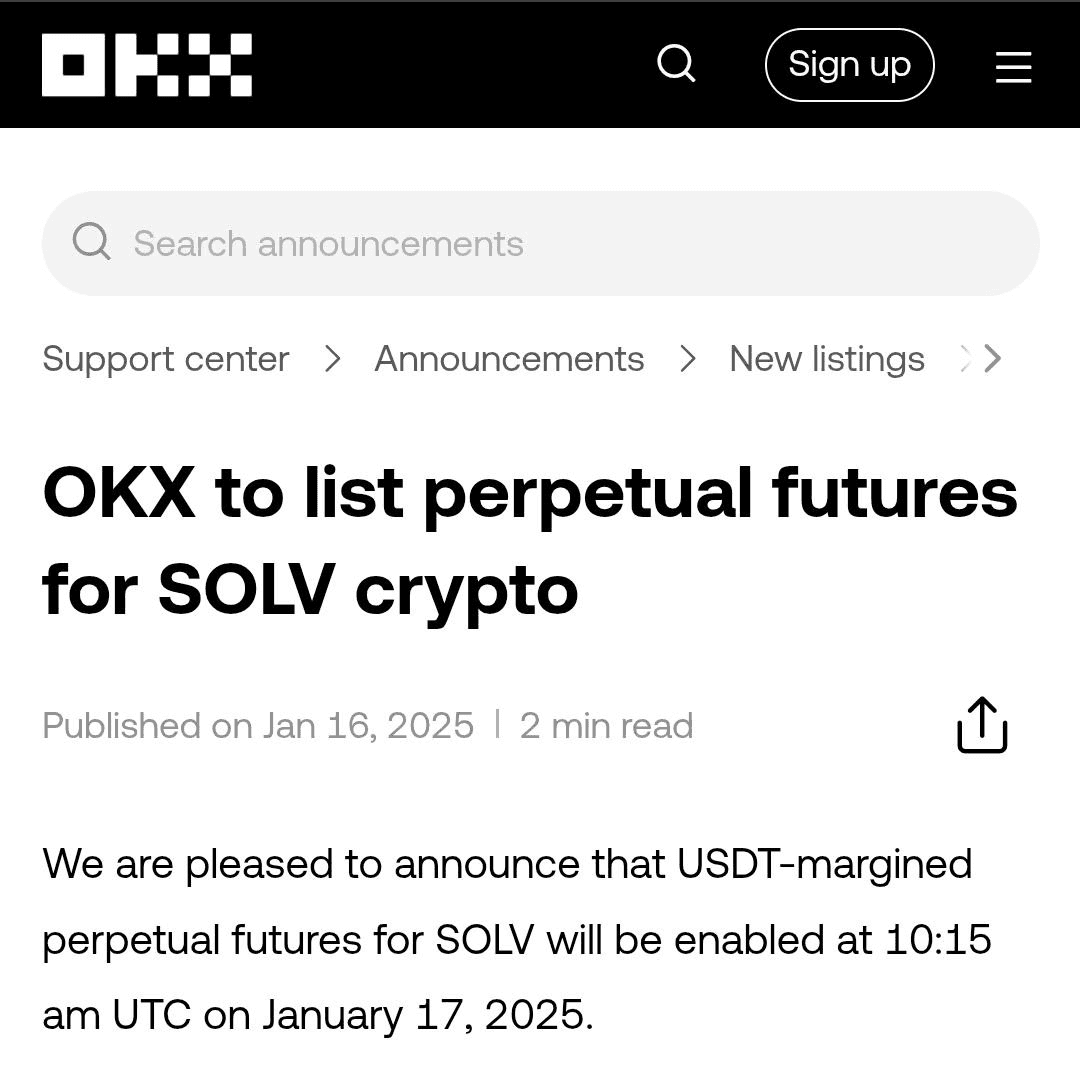Navigate to New listings breadcrumb
The width and height of the screenshot is (1080, 1065).
pos(827,359)
